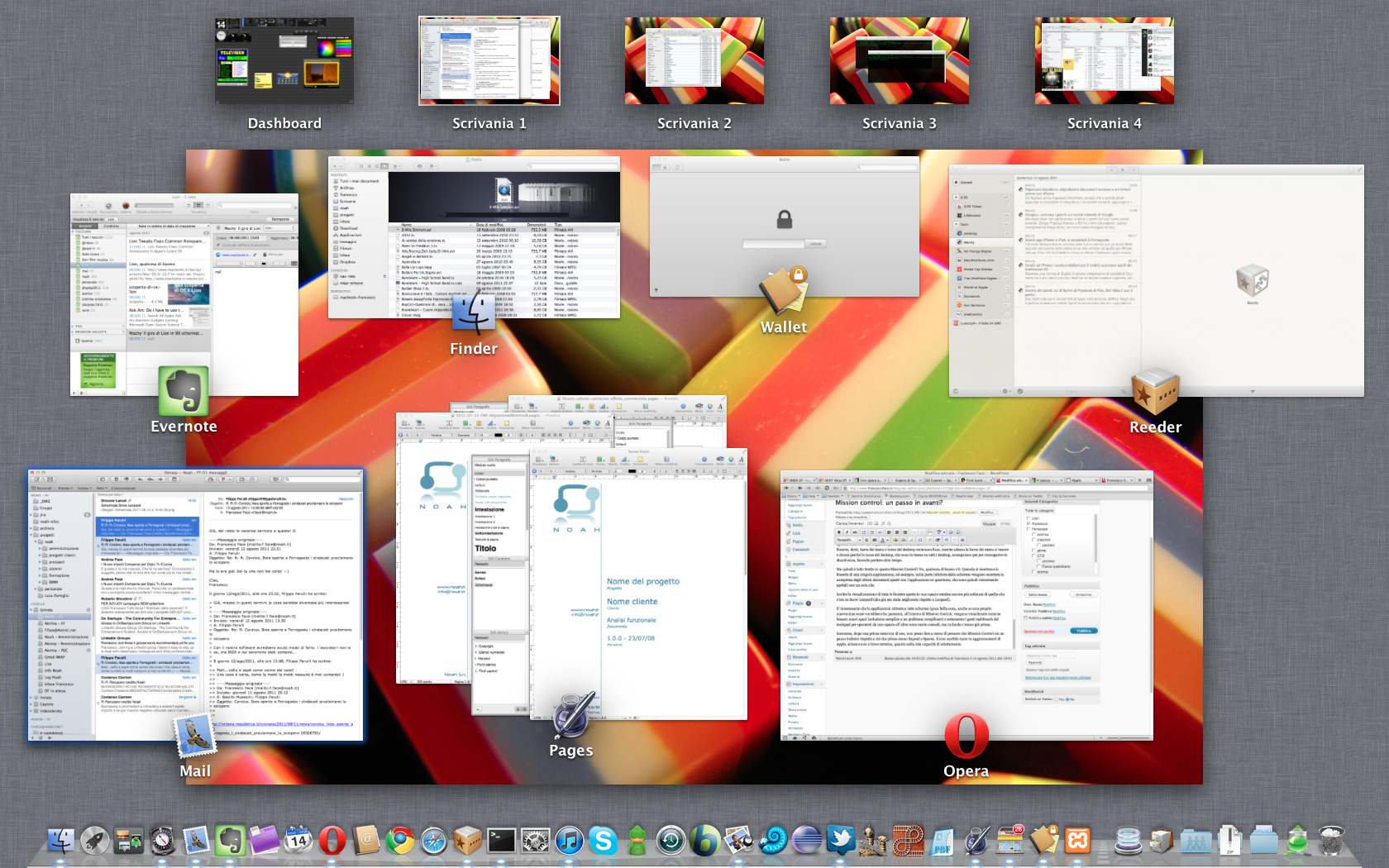1389x868 pixels.
Task: Open Address Book from the Dock
Action: click(x=365, y=841)
